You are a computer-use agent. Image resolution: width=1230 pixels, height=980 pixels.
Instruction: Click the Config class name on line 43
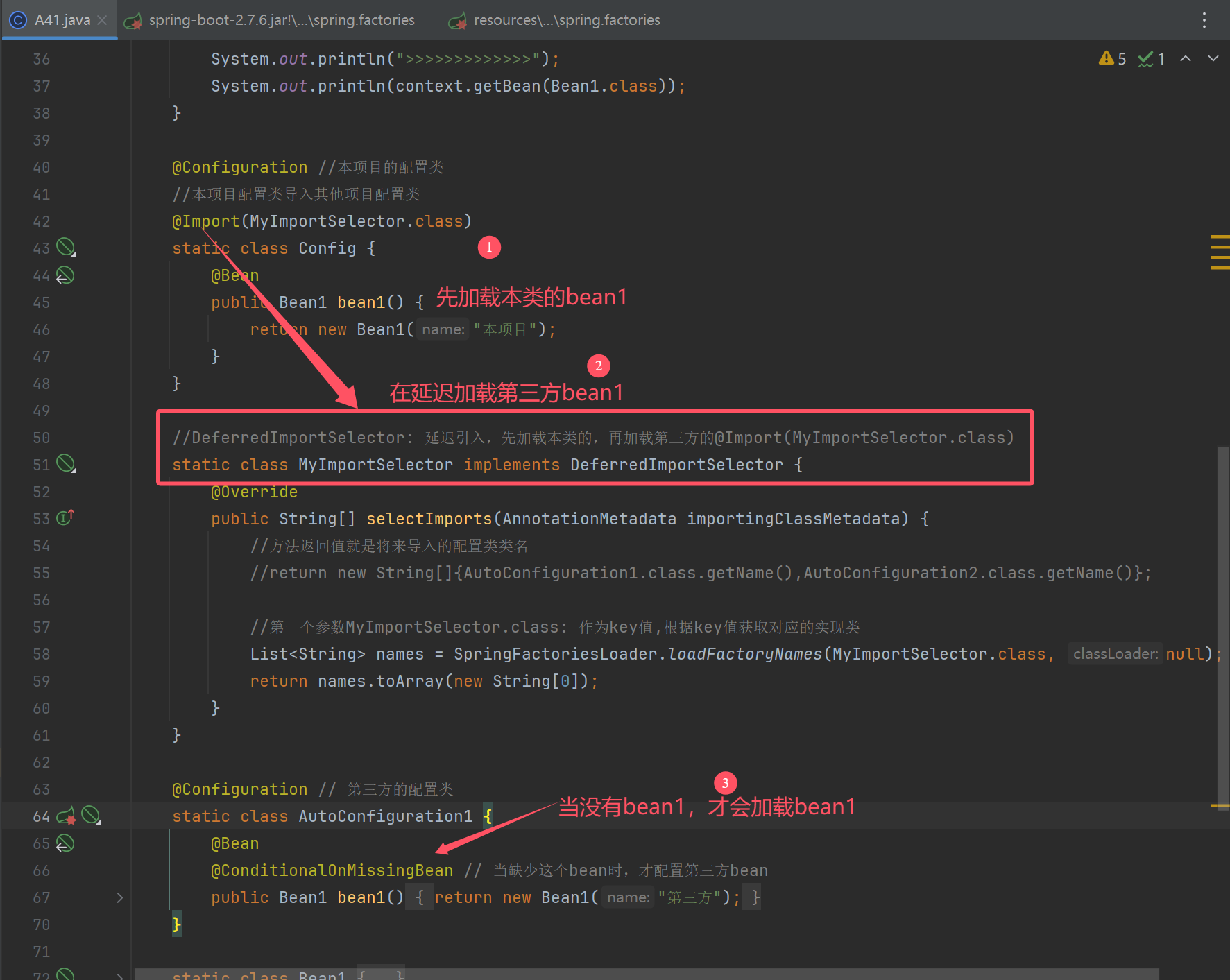[327, 248]
